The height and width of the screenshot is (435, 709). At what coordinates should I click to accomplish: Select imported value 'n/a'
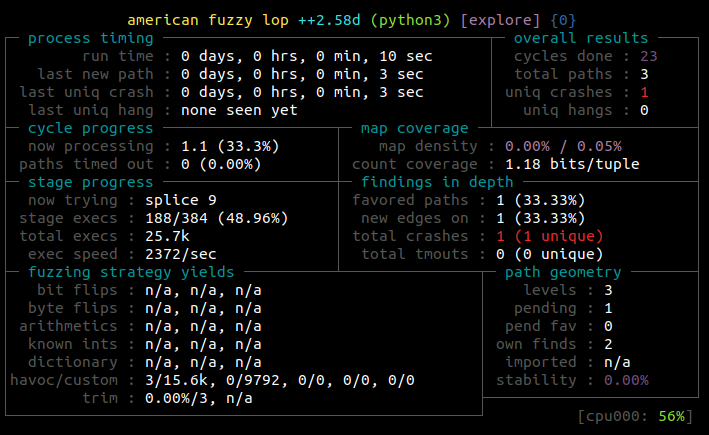pos(617,362)
